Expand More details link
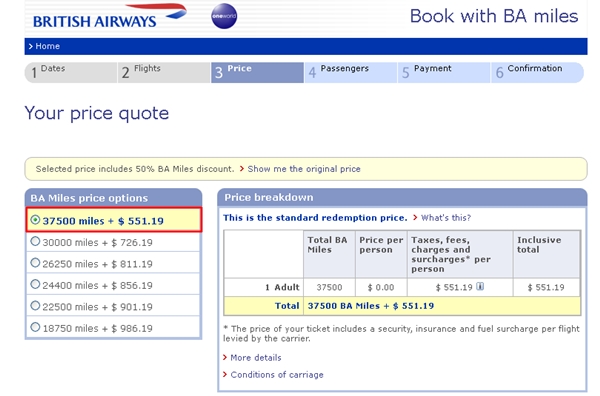 [x=256, y=358]
